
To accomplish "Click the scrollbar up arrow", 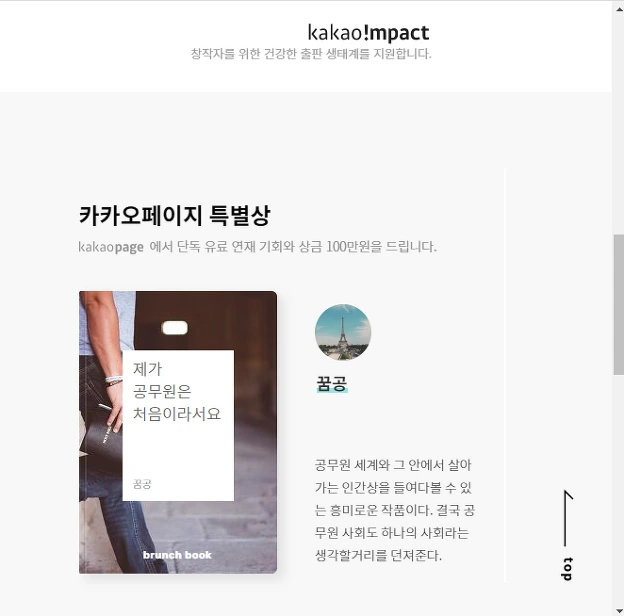I will pos(619,8).
